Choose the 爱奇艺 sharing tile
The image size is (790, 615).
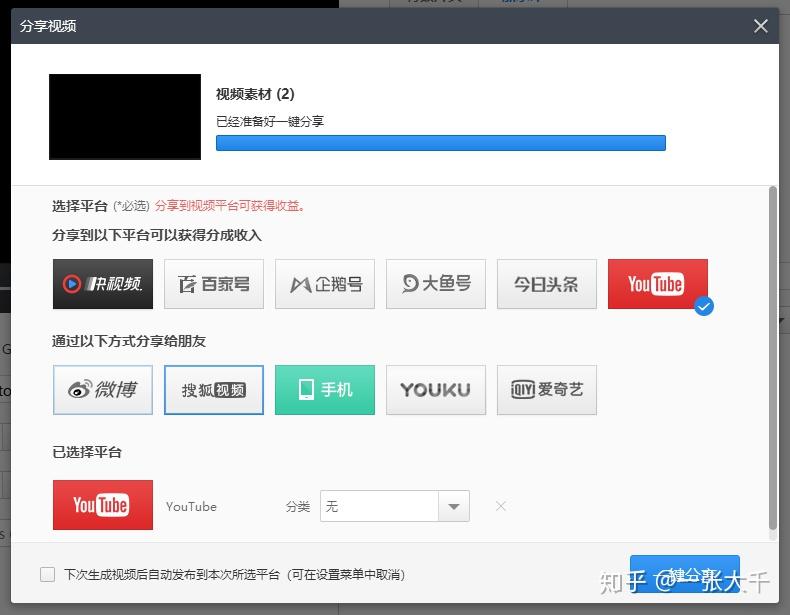point(547,390)
